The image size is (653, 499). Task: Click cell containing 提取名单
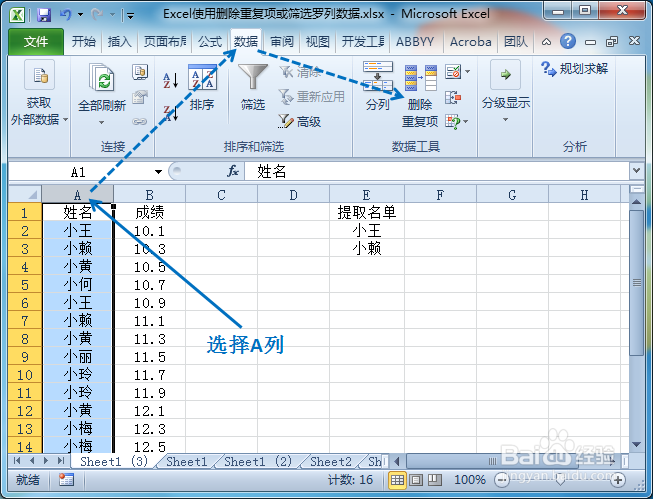pyautogui.click(x=366, y=212)
